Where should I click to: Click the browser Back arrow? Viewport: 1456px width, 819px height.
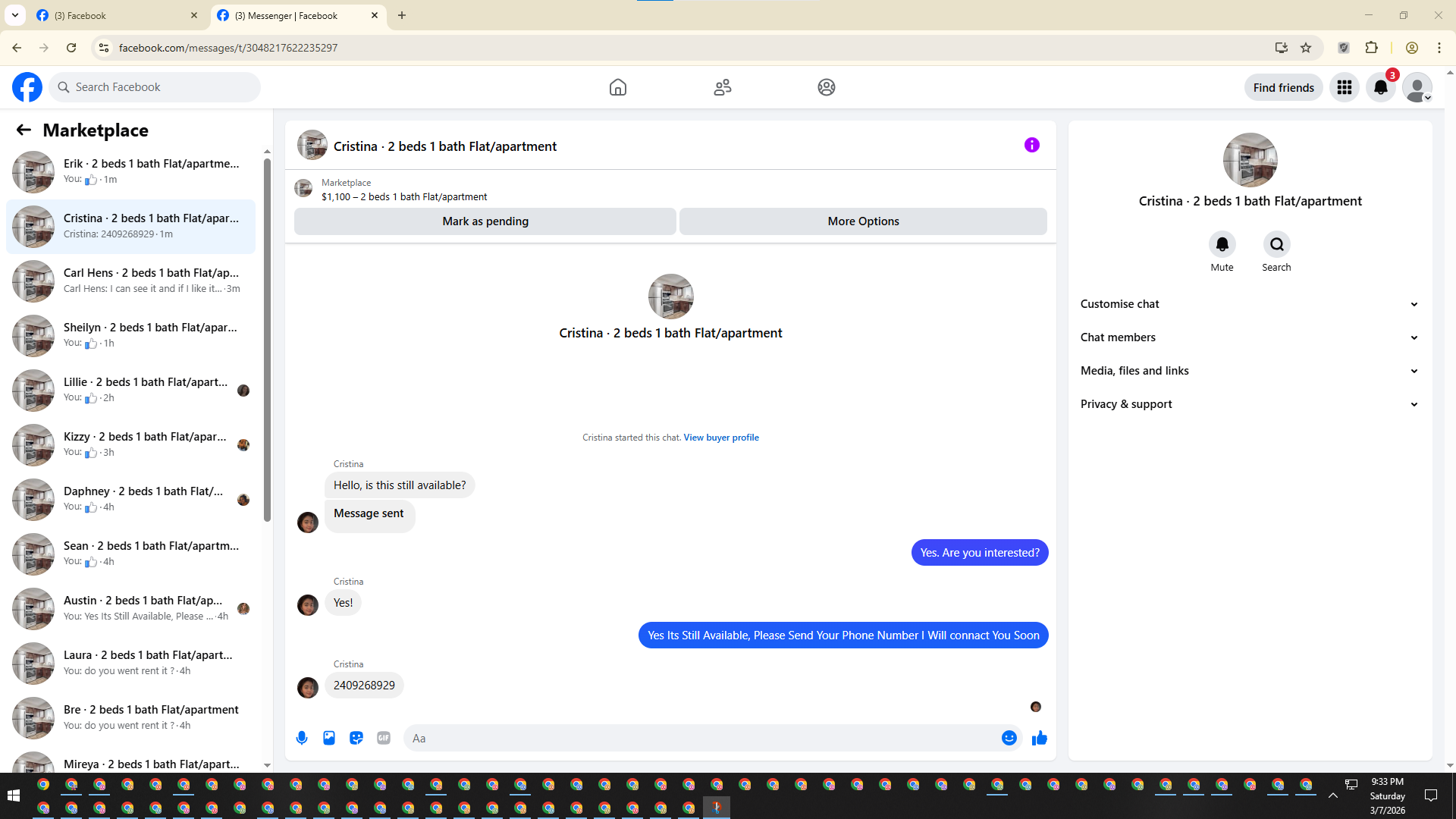click(17, 48)
